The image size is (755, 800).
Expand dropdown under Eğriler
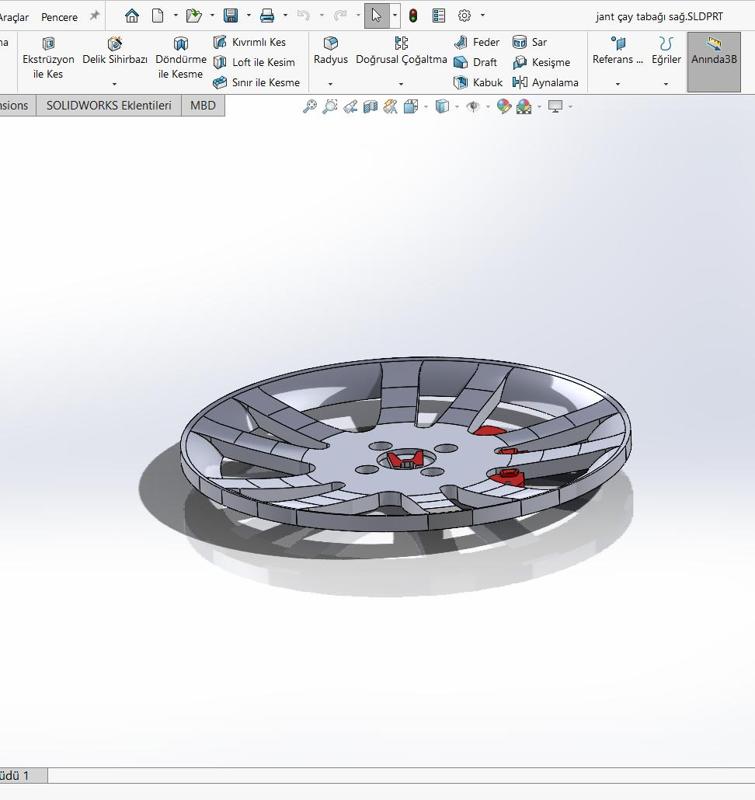point(666,84)
